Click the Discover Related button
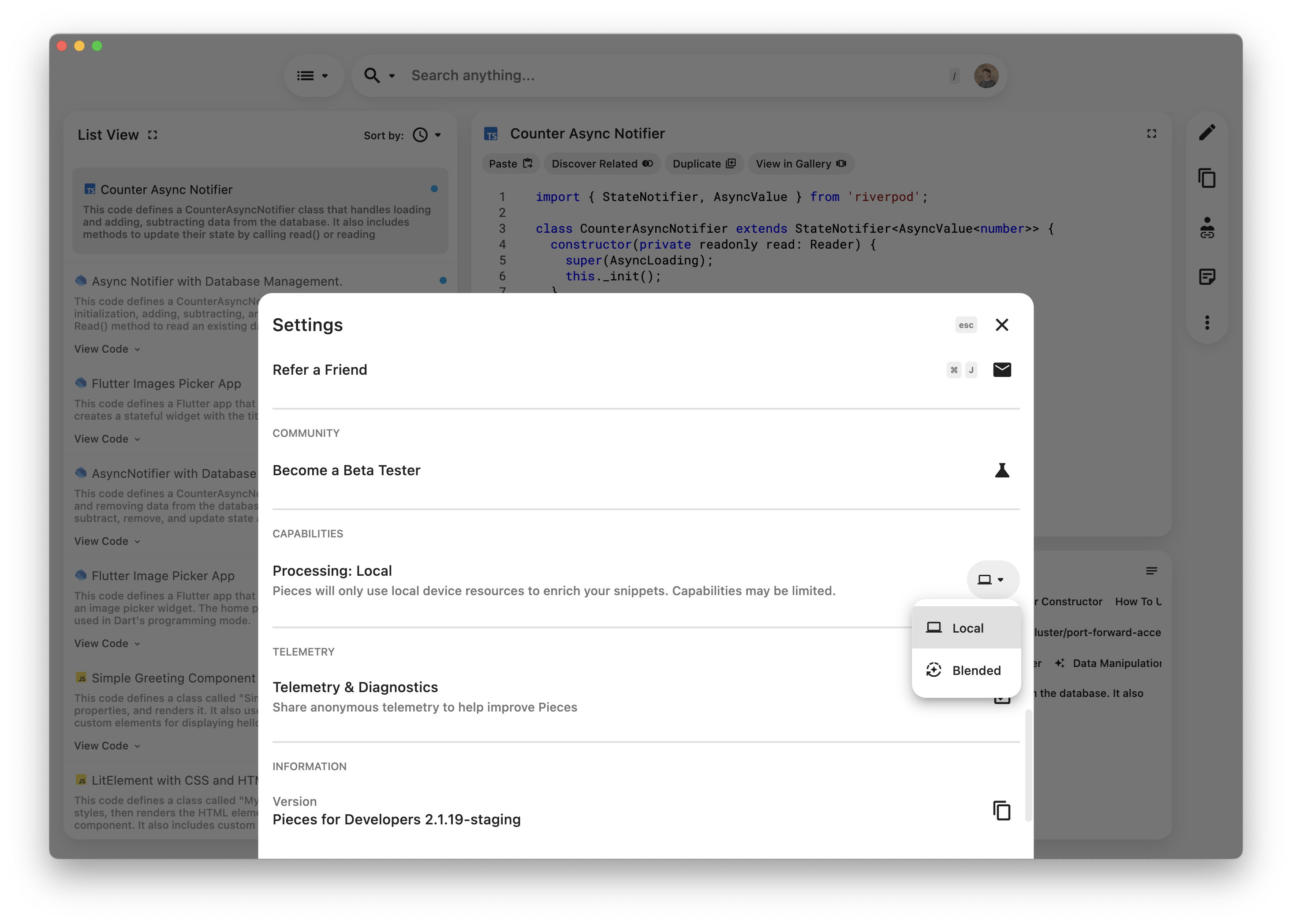 pos(601,164)
